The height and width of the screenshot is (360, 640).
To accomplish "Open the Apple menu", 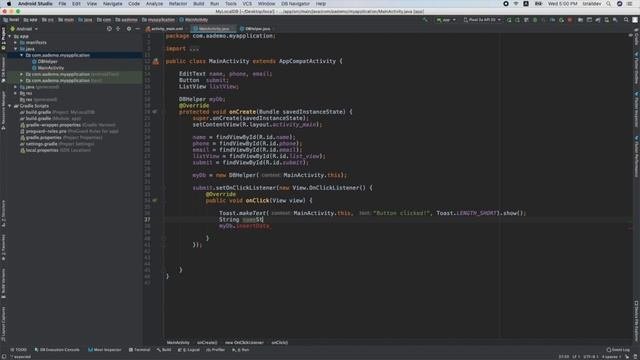I will click(9, 4).
